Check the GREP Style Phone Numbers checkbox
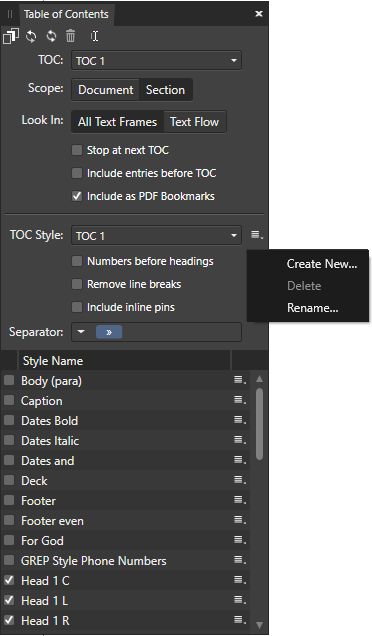372x636 pixels. [9, 560]
